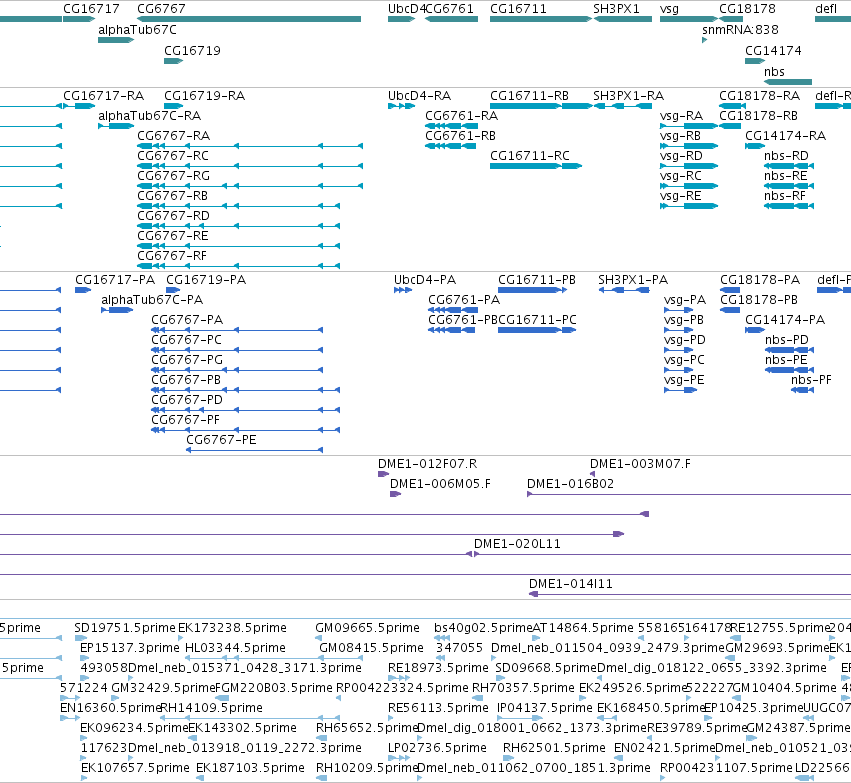Click the DME1-012F07.R clone label
The image size is (851, 783).
point(428,463)
